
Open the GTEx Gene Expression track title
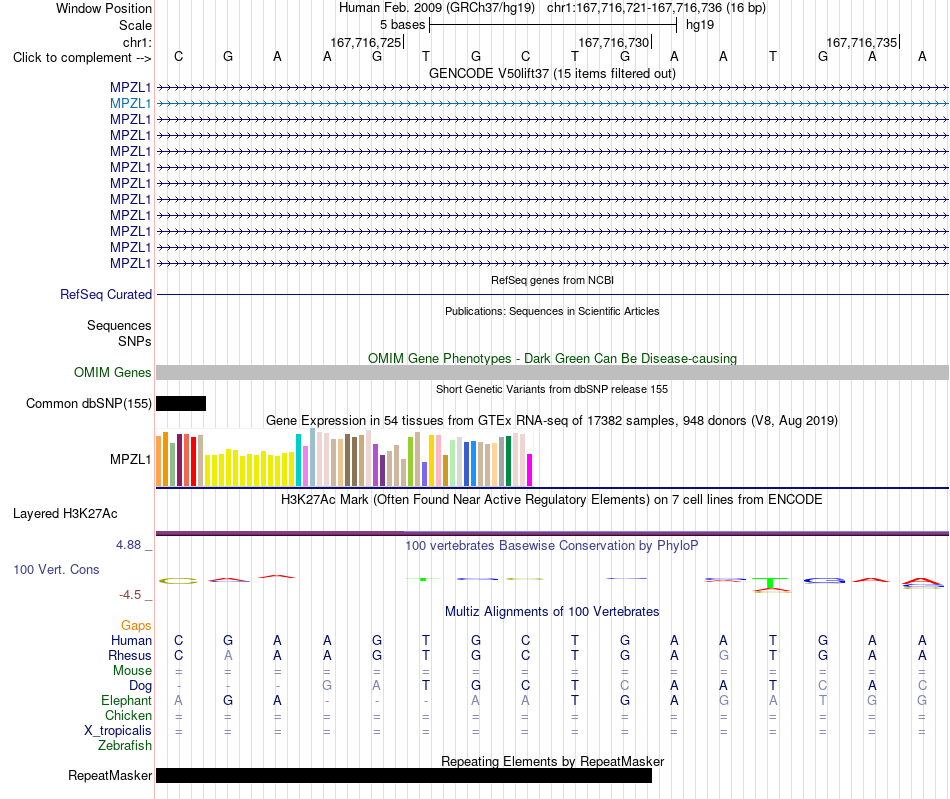[552, 420]
